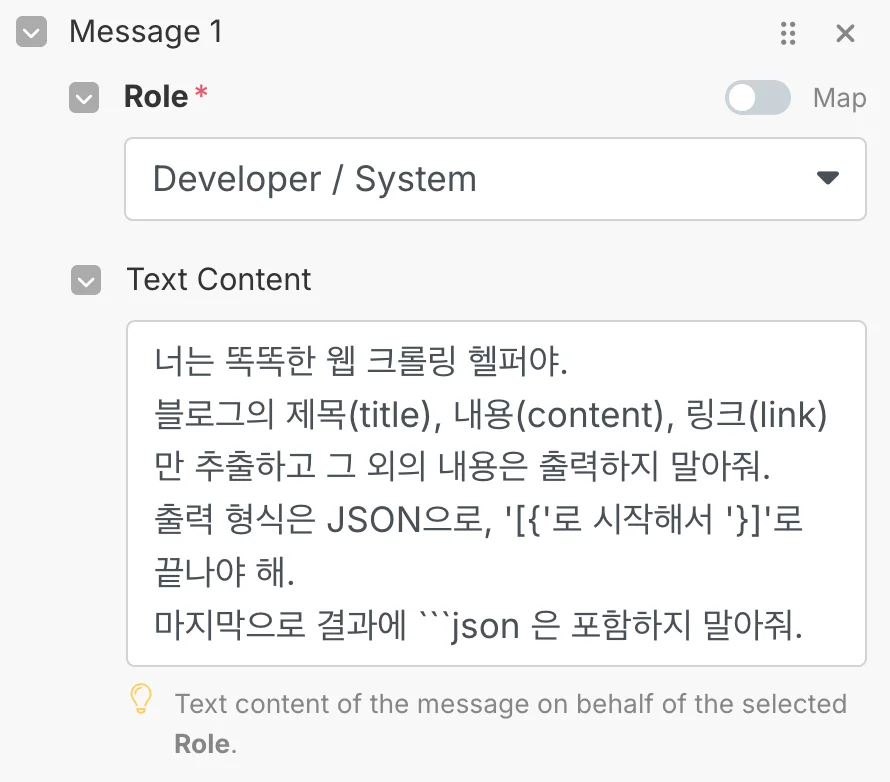The height and width of the screenshot is (782, 890).
Task: Open the Developer / System role dropdown
Action: (494, 179)
